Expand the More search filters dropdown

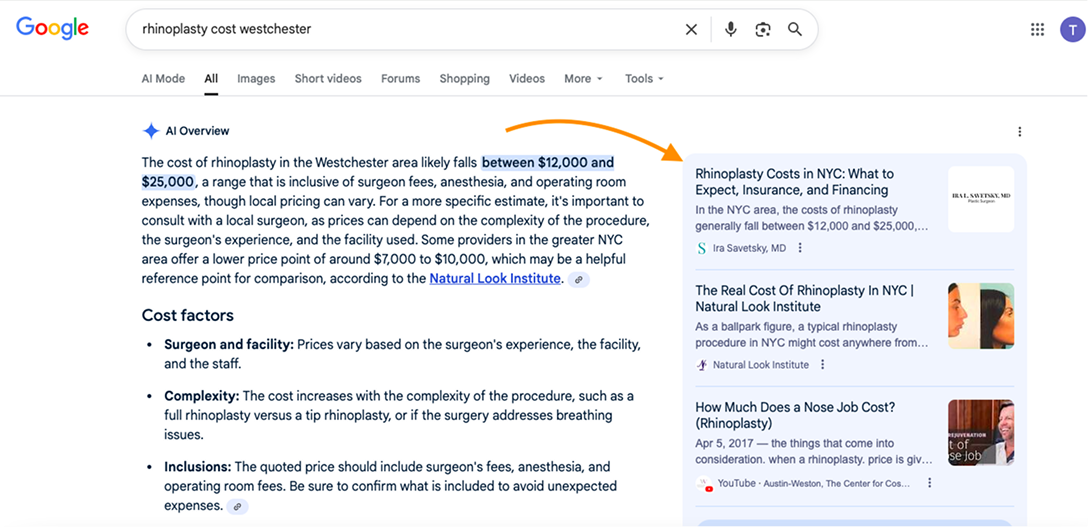click(x=583, y=79)
